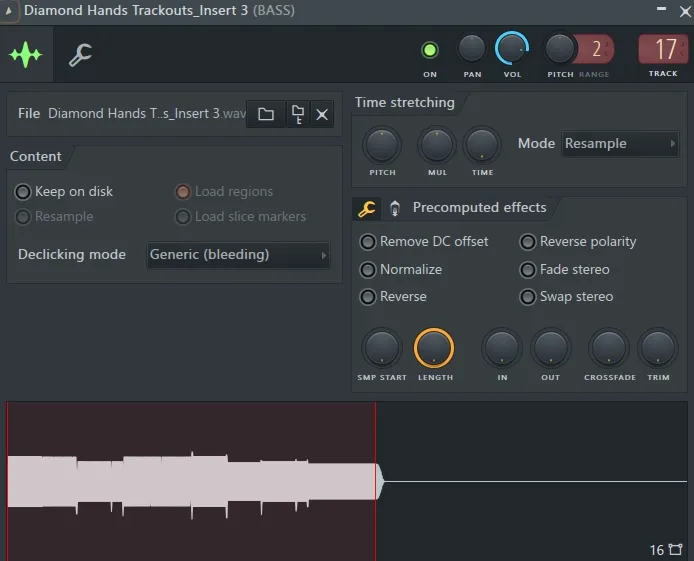
Task: Select the envelope tab next to Precomputed effects
Action: tap(395, 208)
